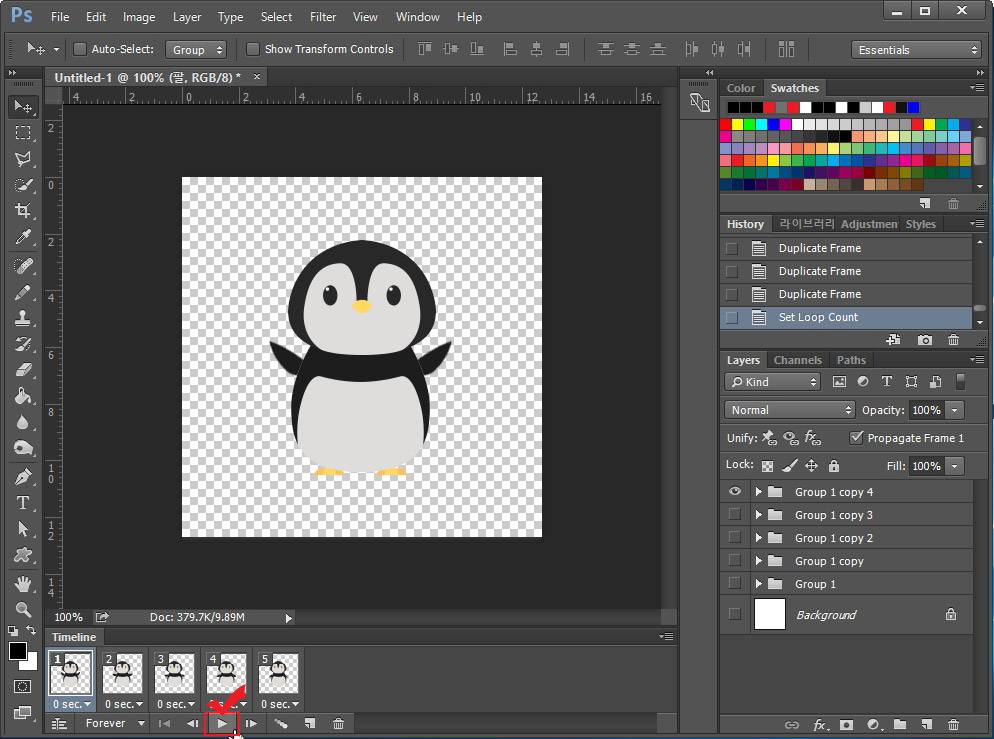Play the frame animation
The image size is (994, 739).
222,723
